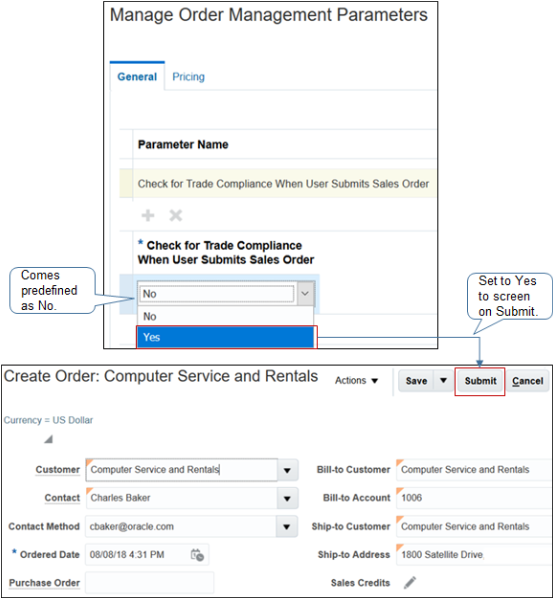Viewport: 554px width, 599px height.
Task: Click the Cancel button
Action: (528, 381)
